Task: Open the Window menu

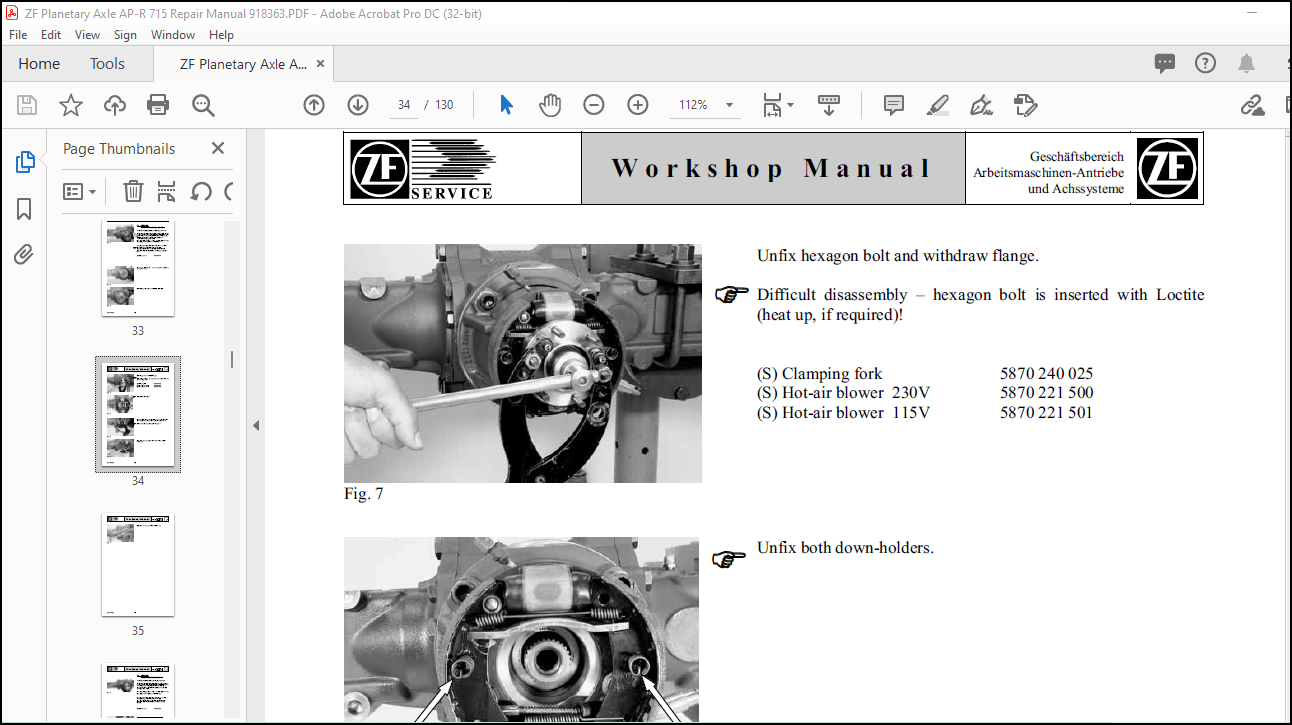Action: pos(173,34)
